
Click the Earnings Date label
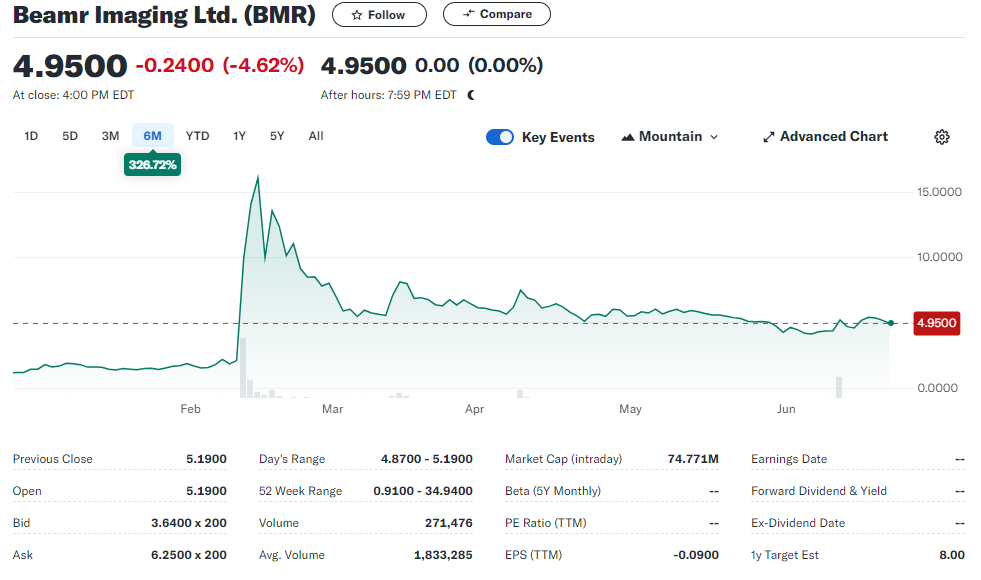pyautogui.click(x=789, y=459)
